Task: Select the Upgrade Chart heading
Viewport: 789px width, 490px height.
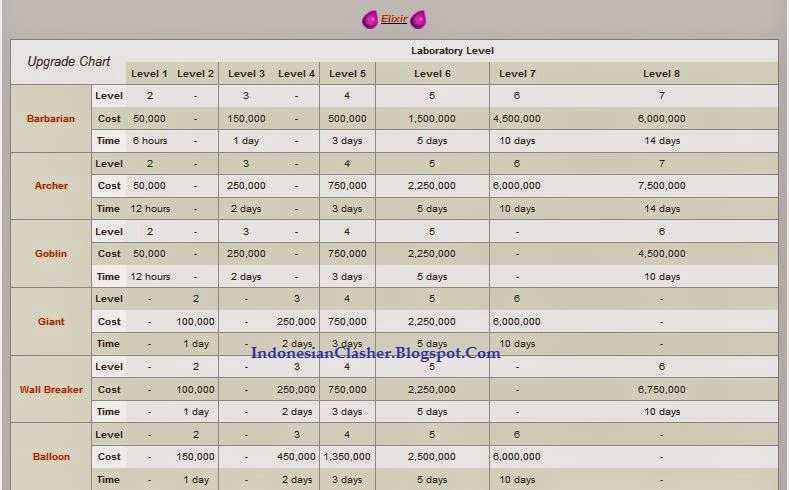Action: coord(68,61)
